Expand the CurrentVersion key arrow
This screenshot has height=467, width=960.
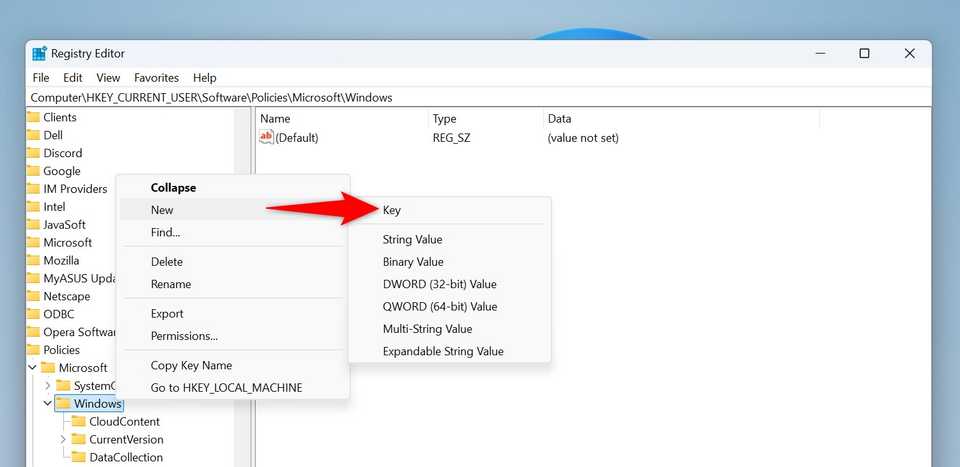(x=64, y=440)
